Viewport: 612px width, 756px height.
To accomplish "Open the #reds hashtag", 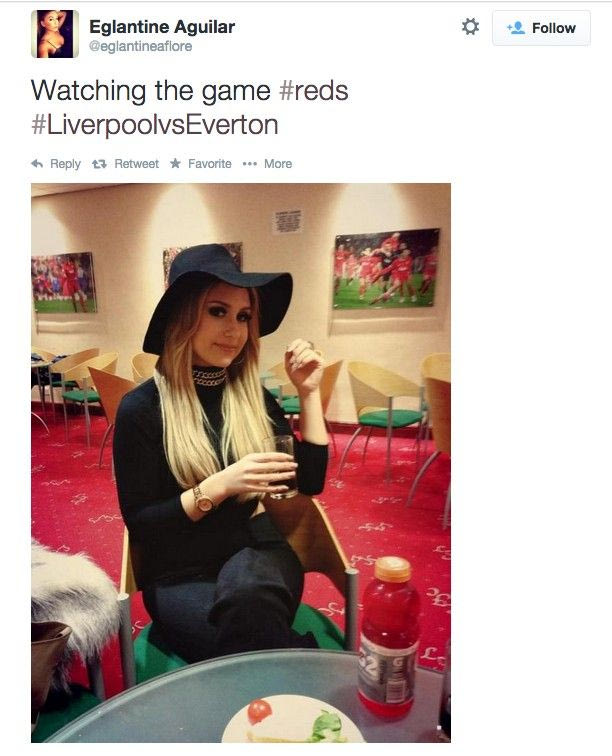I will (313, 91).
